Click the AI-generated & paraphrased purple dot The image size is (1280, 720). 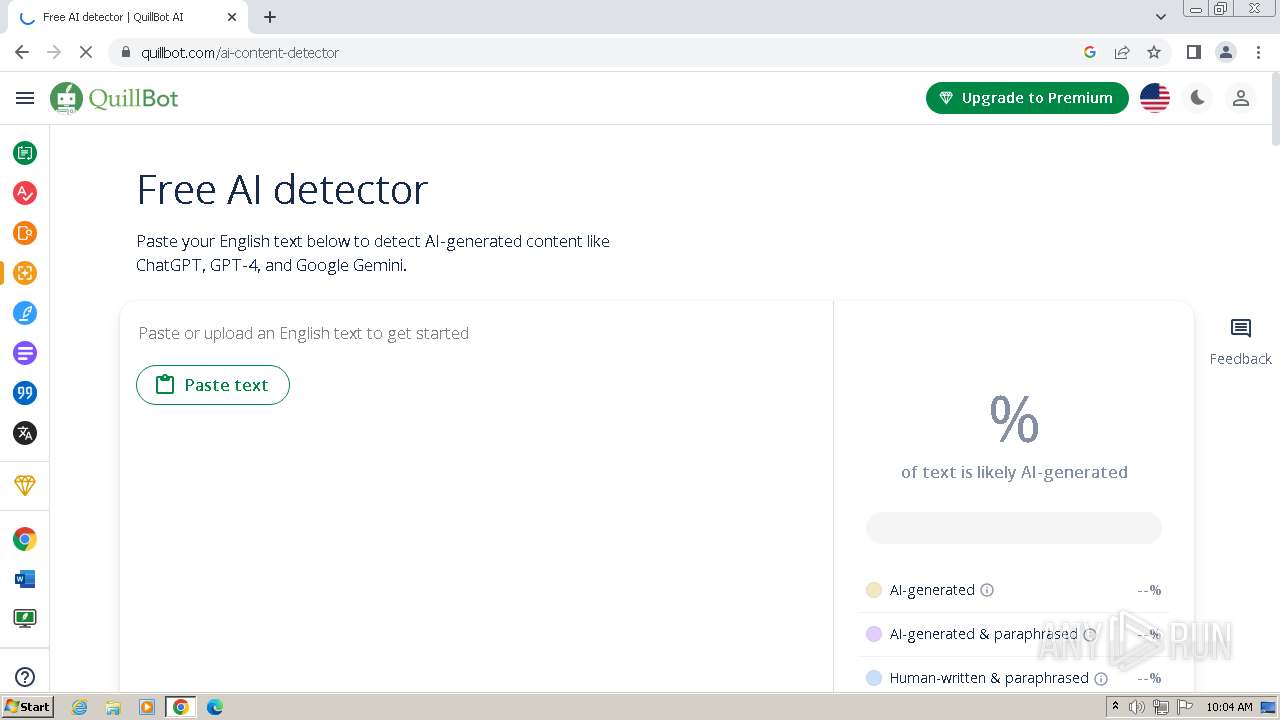click(x=874, y=634)
